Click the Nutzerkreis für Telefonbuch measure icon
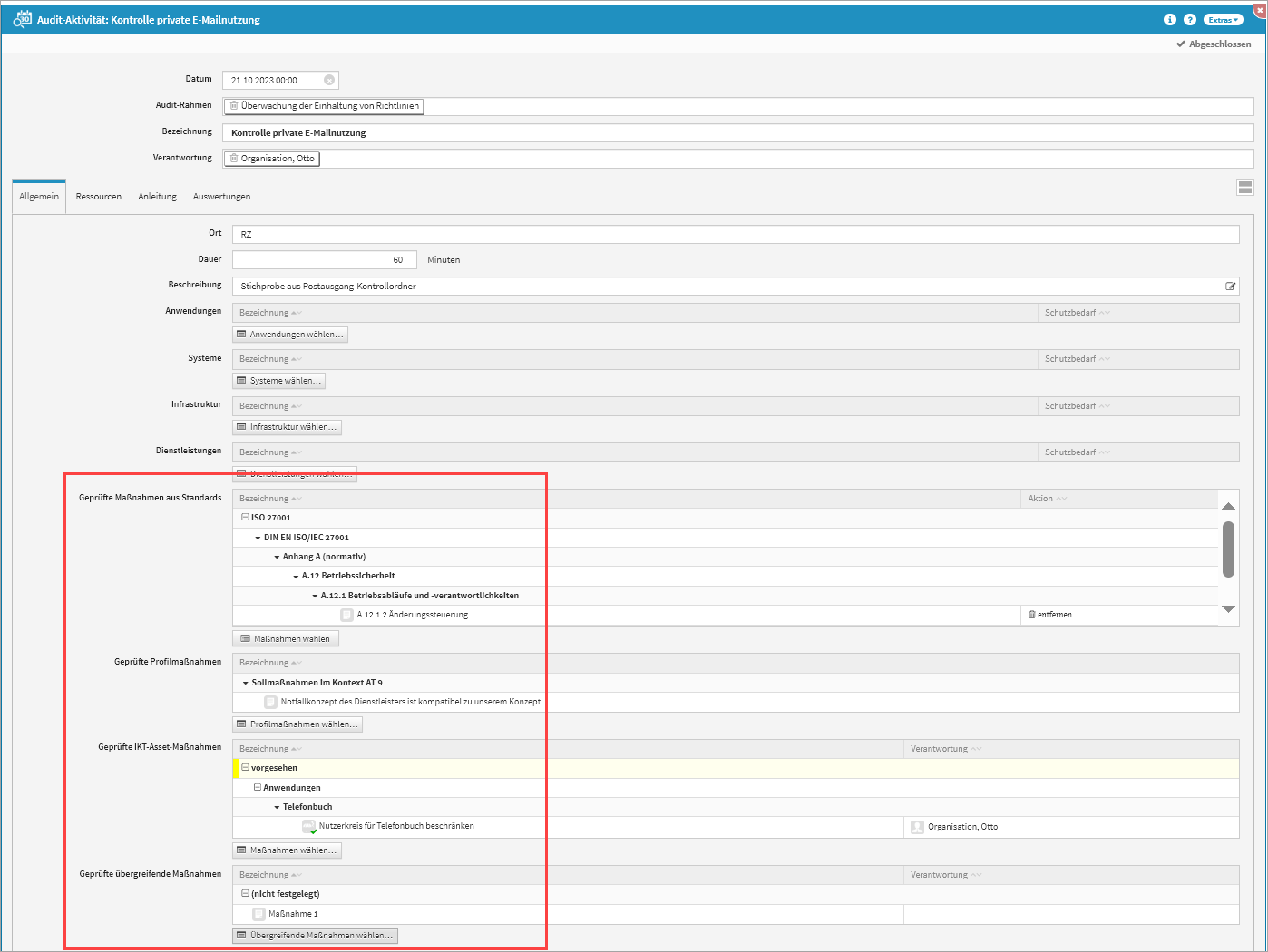1268x952 pixels. pyautogui.click(x=308, y=827)
